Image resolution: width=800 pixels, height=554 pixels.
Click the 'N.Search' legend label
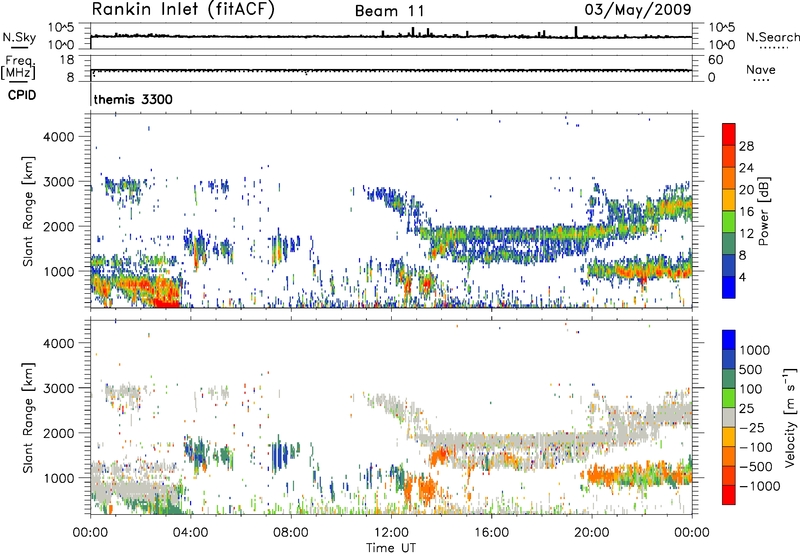[772, 37]
